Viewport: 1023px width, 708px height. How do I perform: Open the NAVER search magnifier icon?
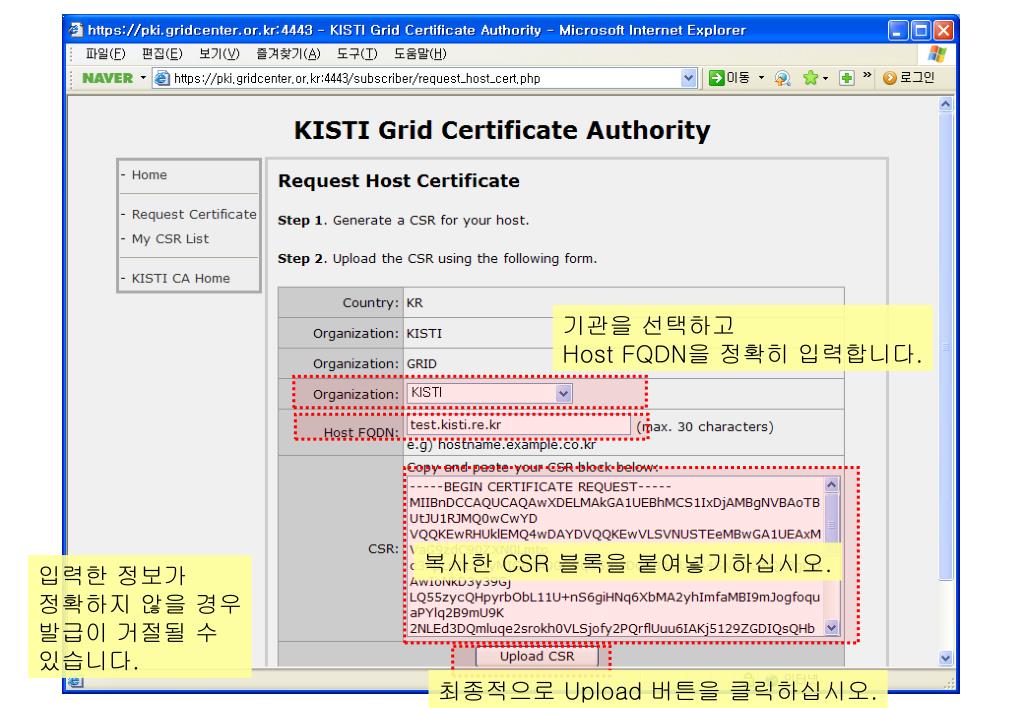(x=782, y=78)
